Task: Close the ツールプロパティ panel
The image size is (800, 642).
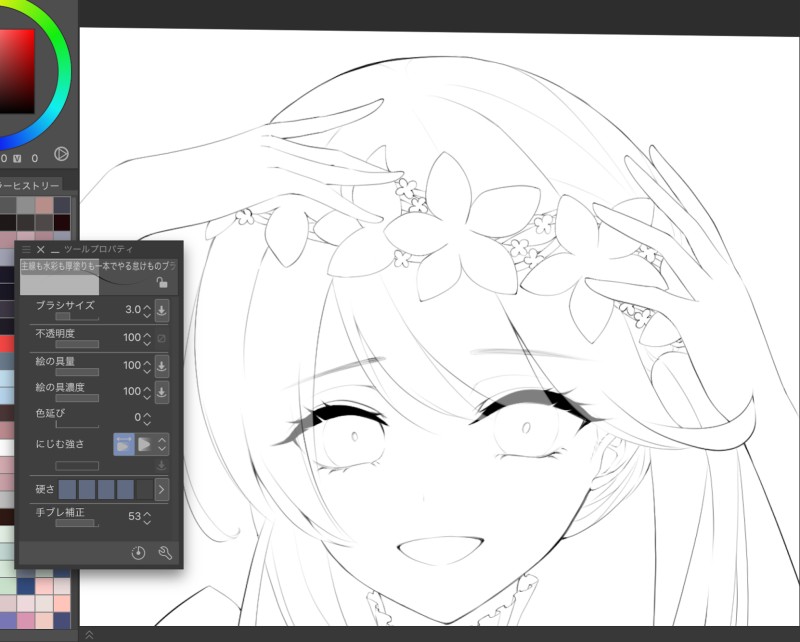Action: tap(41, 249)
